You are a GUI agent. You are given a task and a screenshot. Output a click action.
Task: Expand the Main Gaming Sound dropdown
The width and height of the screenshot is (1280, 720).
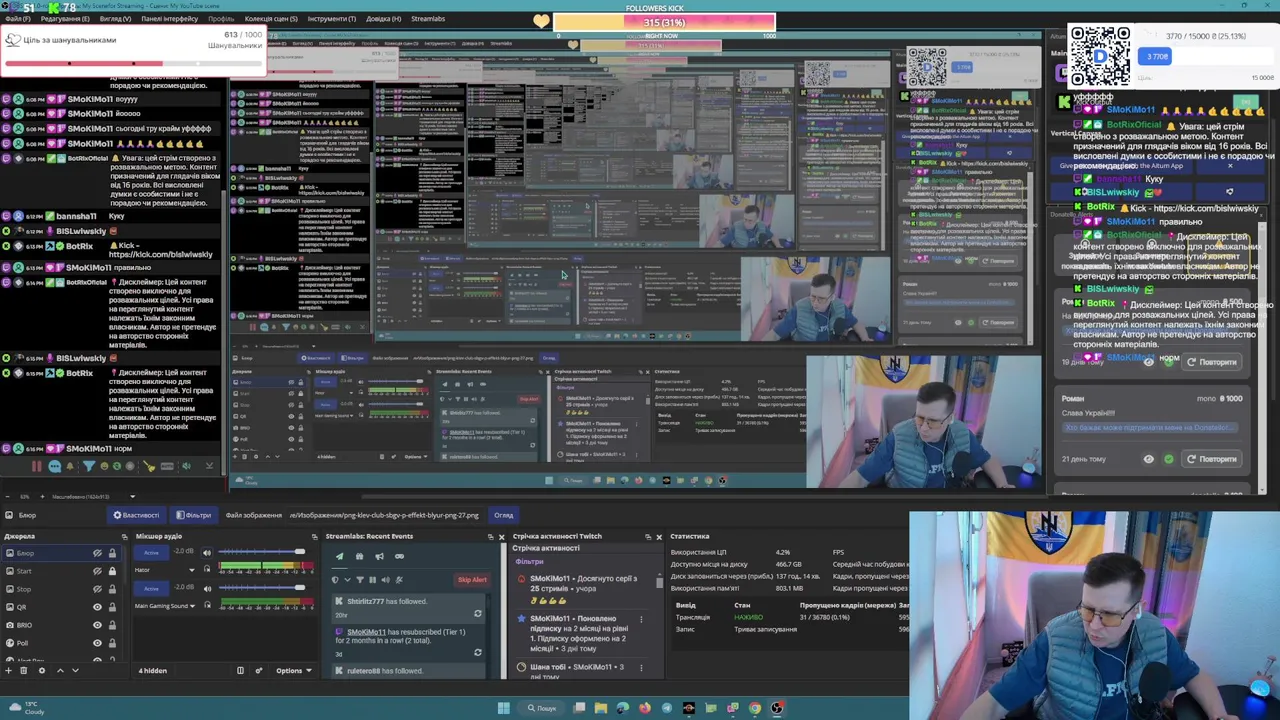(192, 606)
